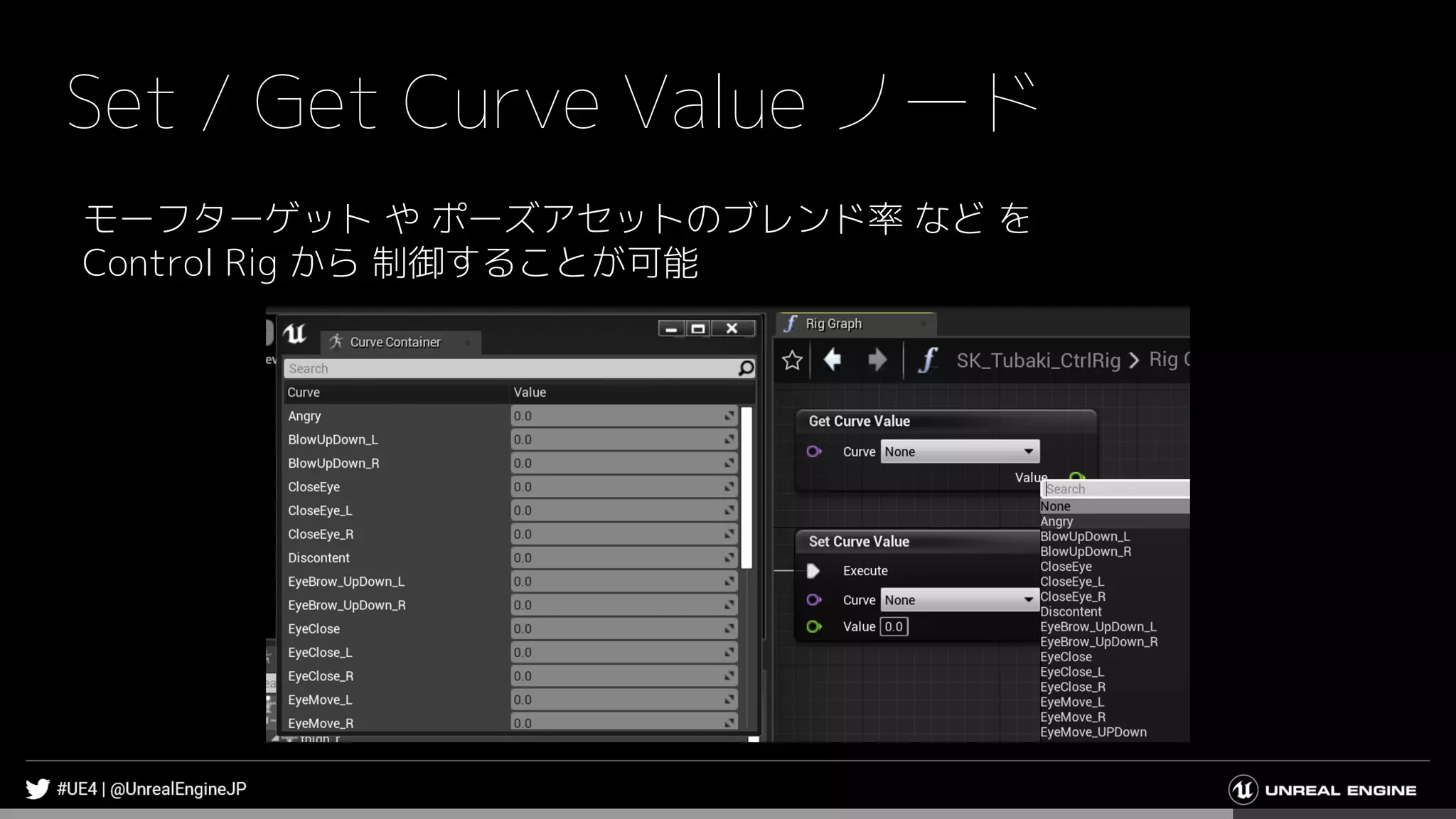The width and height of the screenshot is (1456, 819).
Task: Click the Twitter bird icon in footer
Action: click(38, 789)
